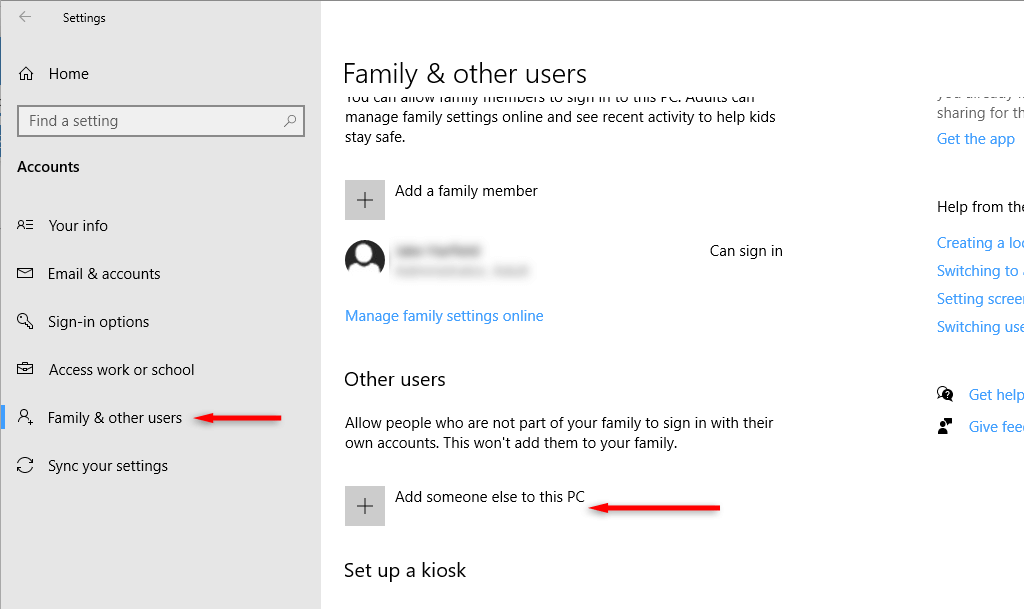Open Home from the sidebar
This screenshot has height=609, width=1024.
tap(68, 74)
